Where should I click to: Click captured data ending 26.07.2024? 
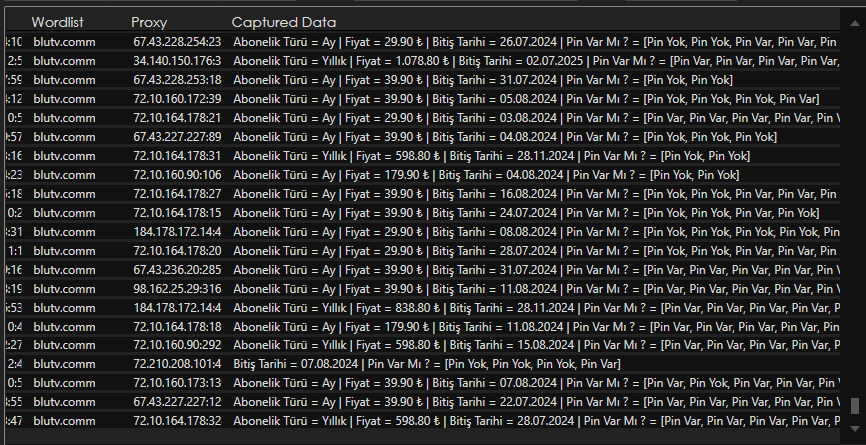click(x=536, y=42)
